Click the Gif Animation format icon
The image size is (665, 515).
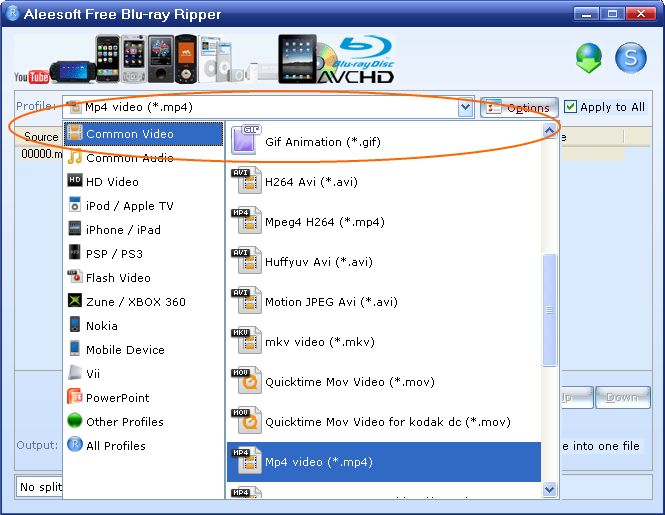[x=246, y=140]
